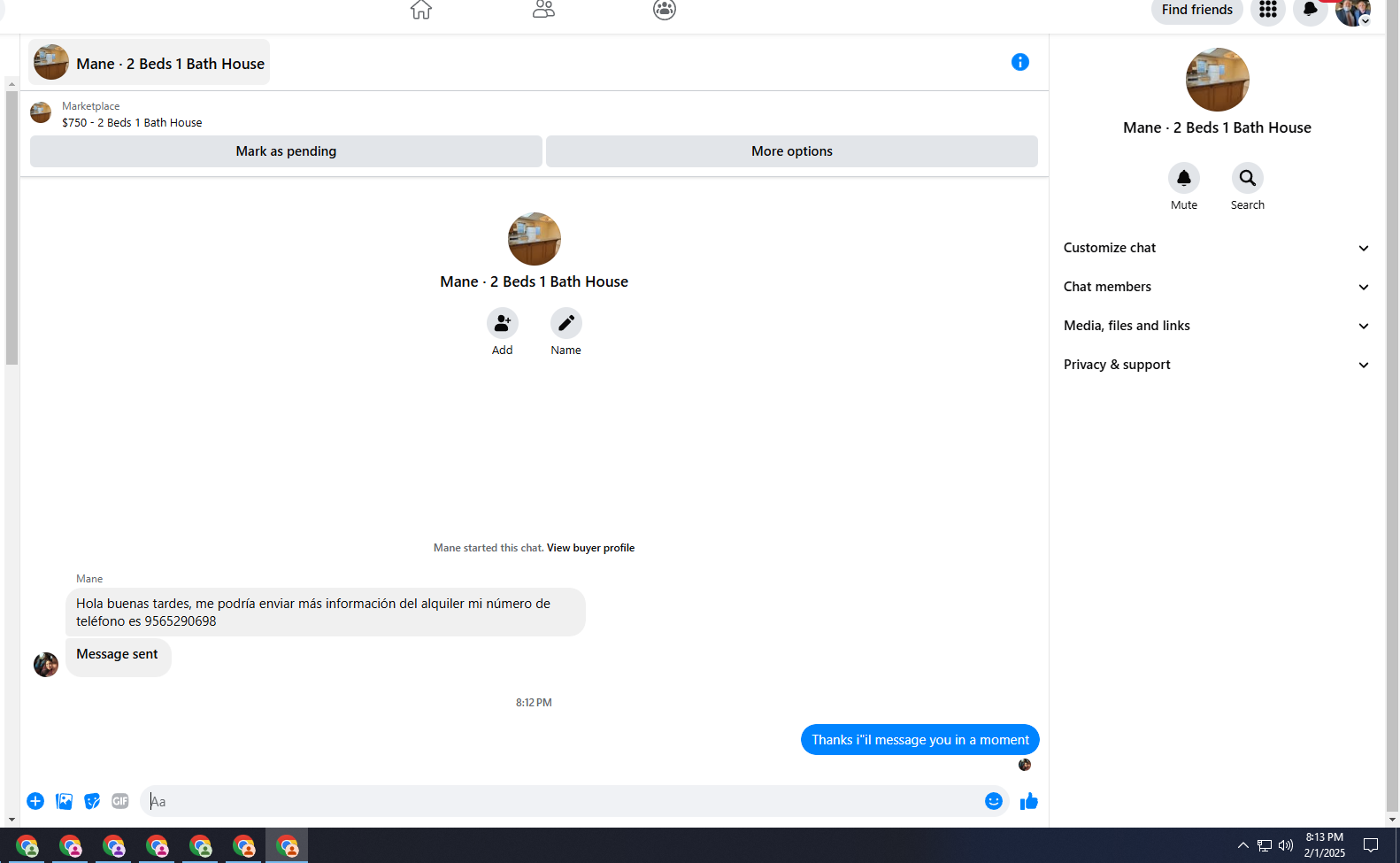The height and width of the screenshot is (863, 1400).
Task: Open the account profile picture menu
Action: pos(1353,11)
